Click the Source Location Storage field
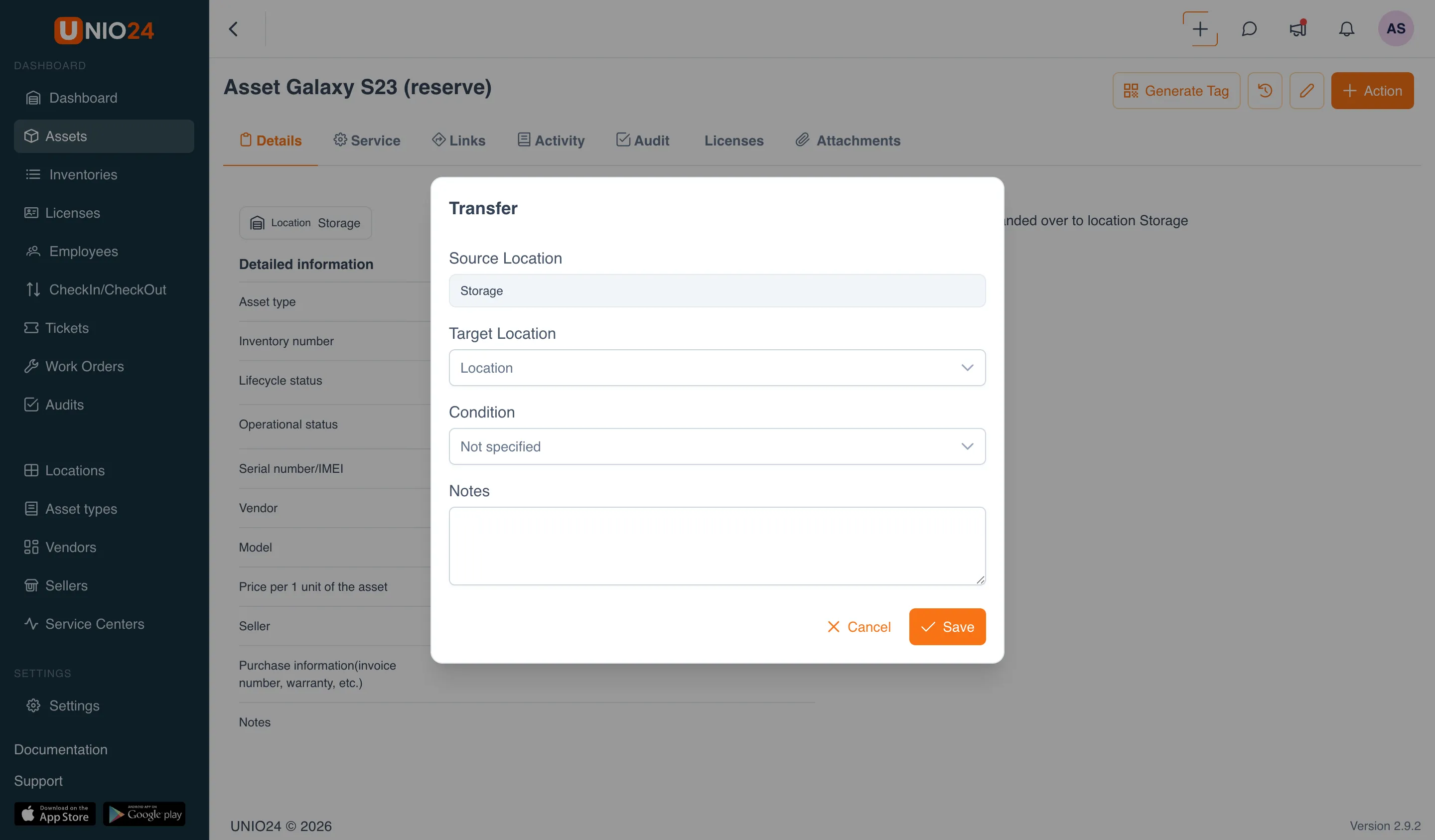The width and height of the screenshot is (1435, 840). coord(717,291)
